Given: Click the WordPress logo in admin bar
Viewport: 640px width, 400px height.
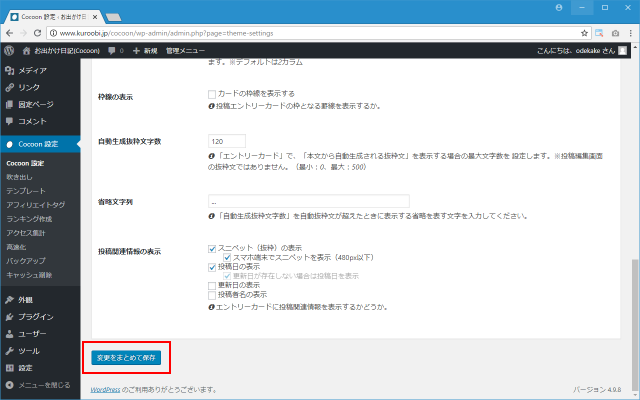Looking at the screenshot, I should point(10,49).
